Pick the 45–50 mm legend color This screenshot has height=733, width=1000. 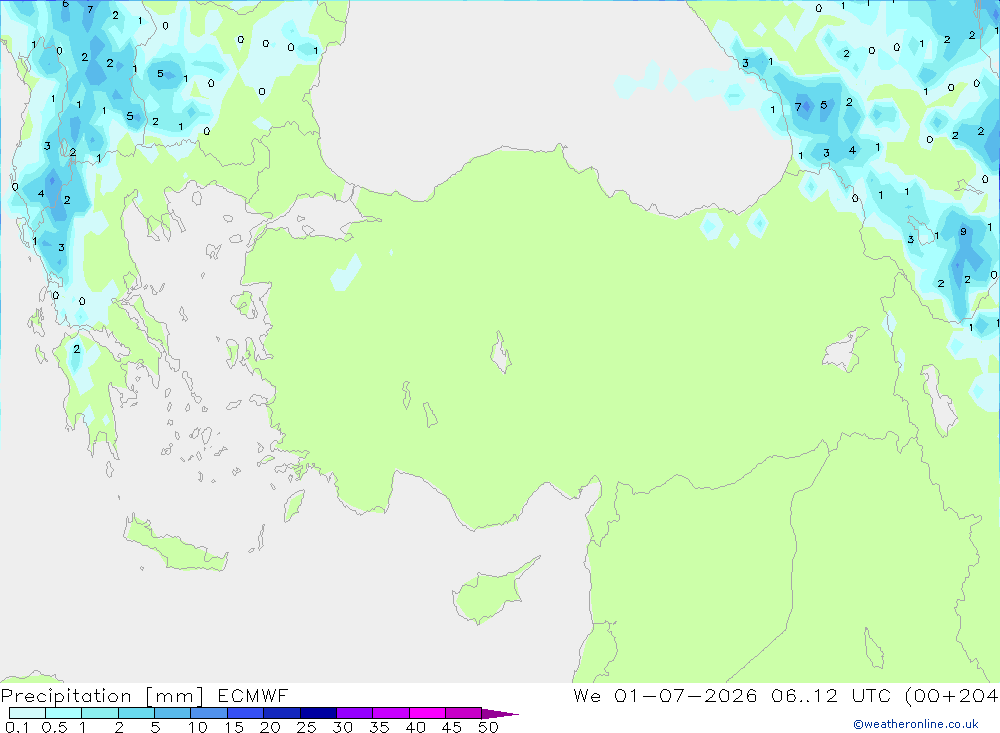point(463,713)
